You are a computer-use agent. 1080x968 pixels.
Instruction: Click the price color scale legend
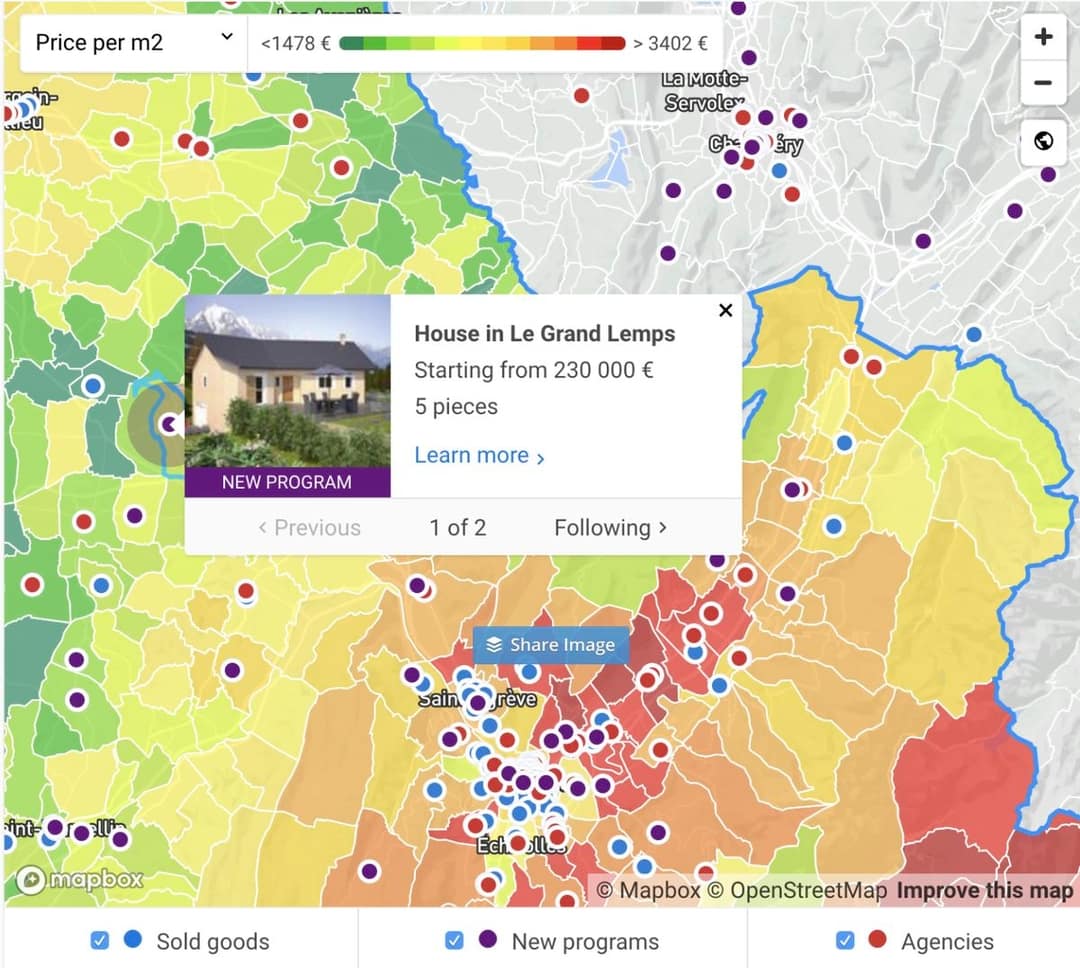click(478, 43)
